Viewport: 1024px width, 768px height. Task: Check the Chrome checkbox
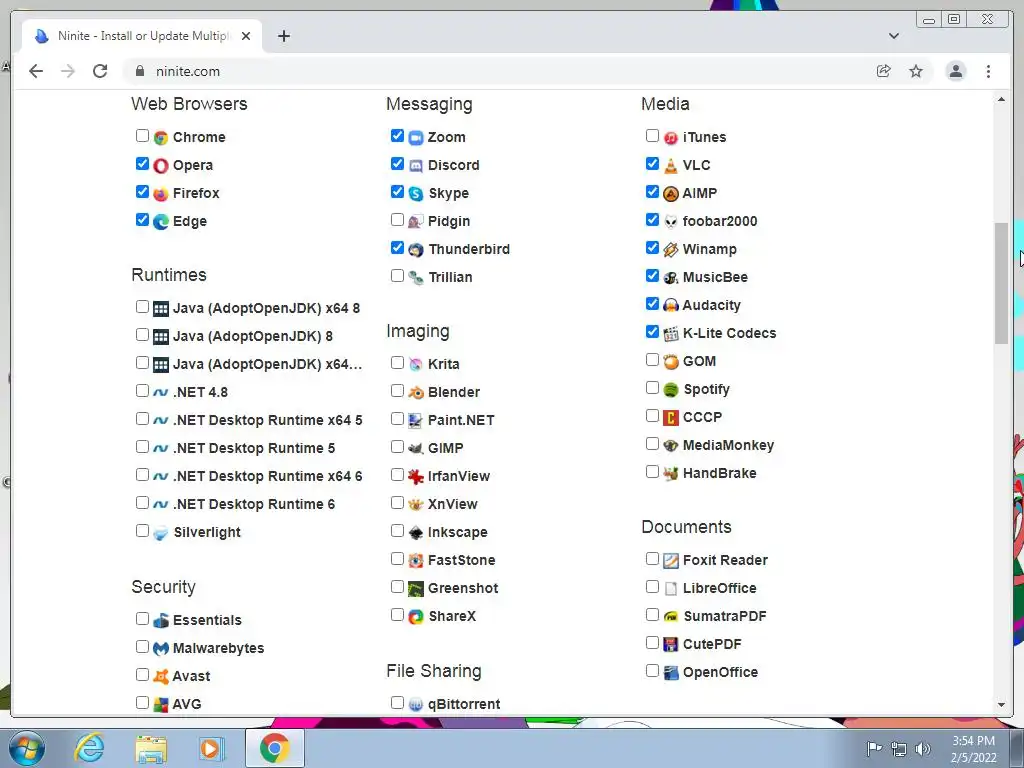click(142, 135)
